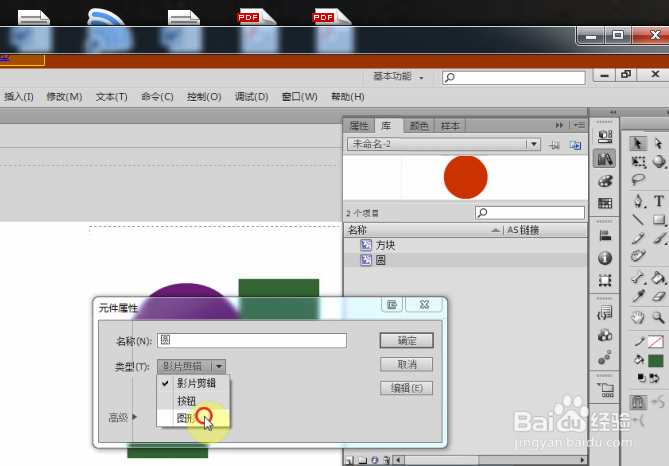The height and width of the screenshot is (466, 669).
Task: Switch to the 属性 tab
Action: tap(358, 126)
